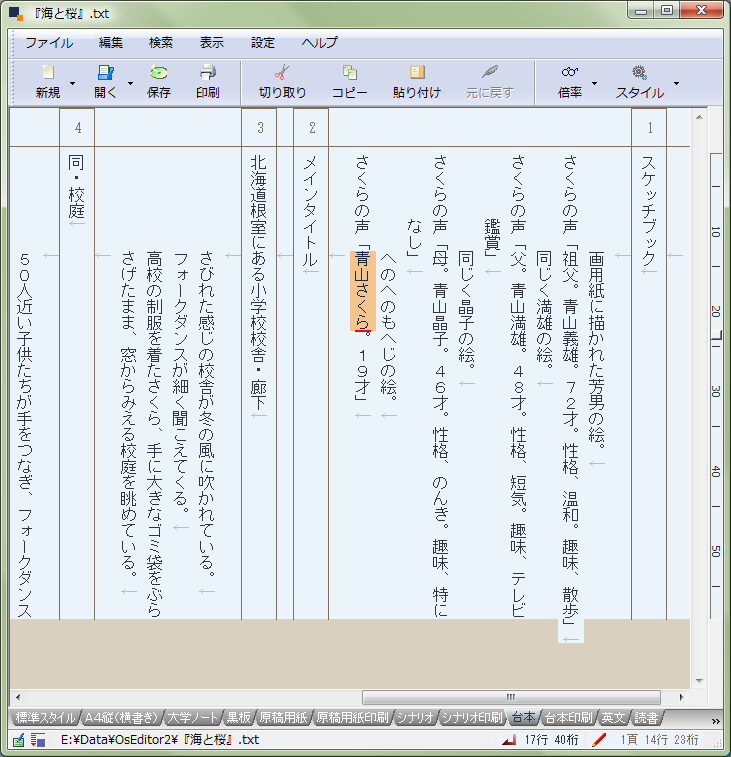731x757 pixels.
Task: Copy selection with the コピー icon
Action: pyautogui.click(x=350, y=72)
